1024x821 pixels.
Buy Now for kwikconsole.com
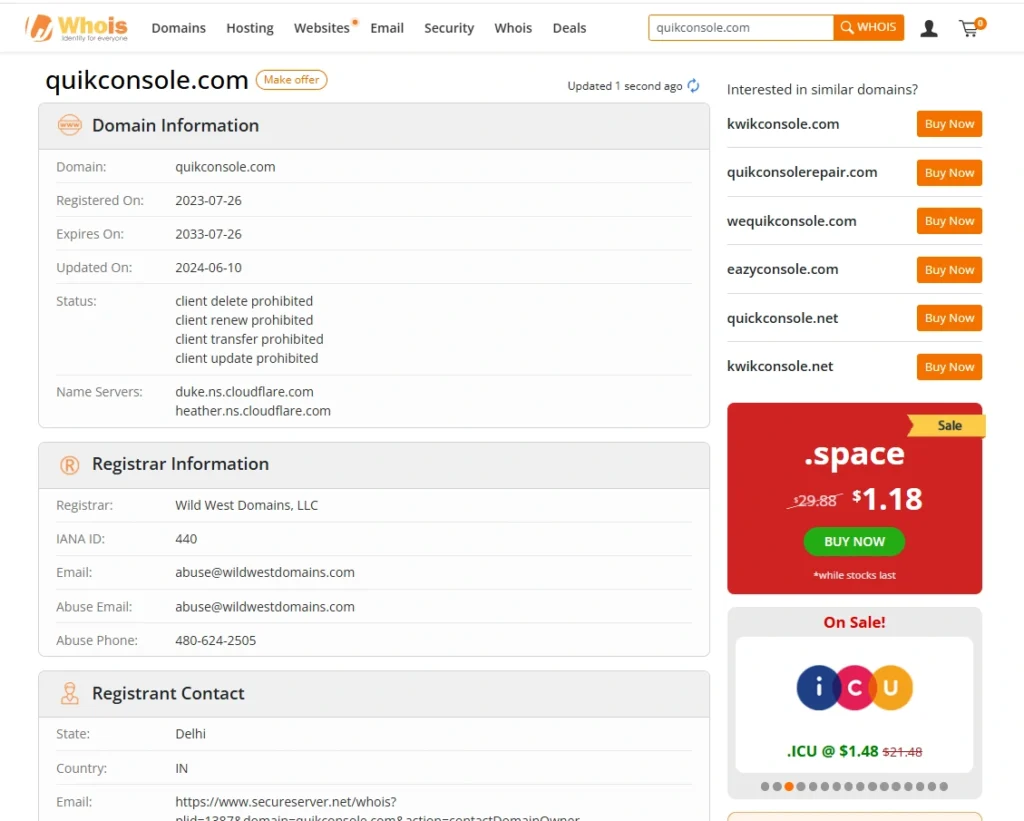coord(949,124)
